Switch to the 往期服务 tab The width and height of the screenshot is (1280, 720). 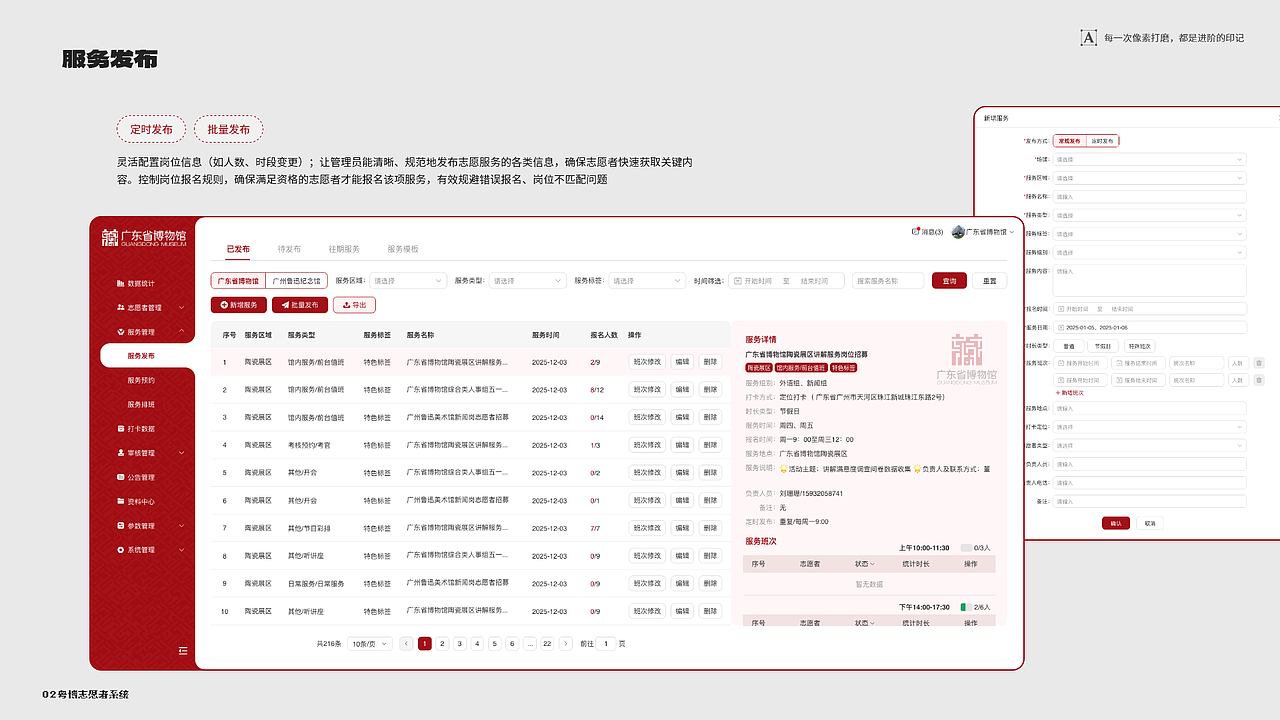[x=344, y=249]
